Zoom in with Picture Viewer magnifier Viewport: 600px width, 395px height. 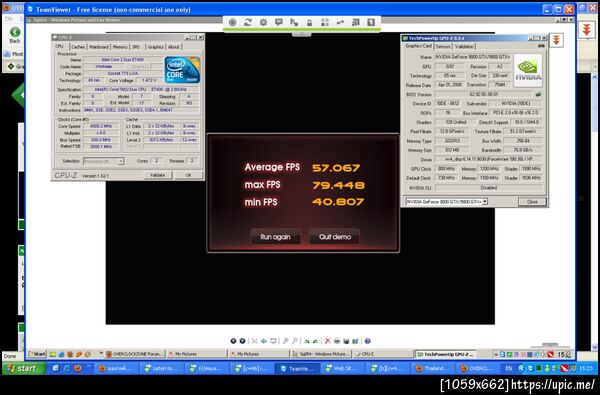pyautogui.click(x=285, y=341)
